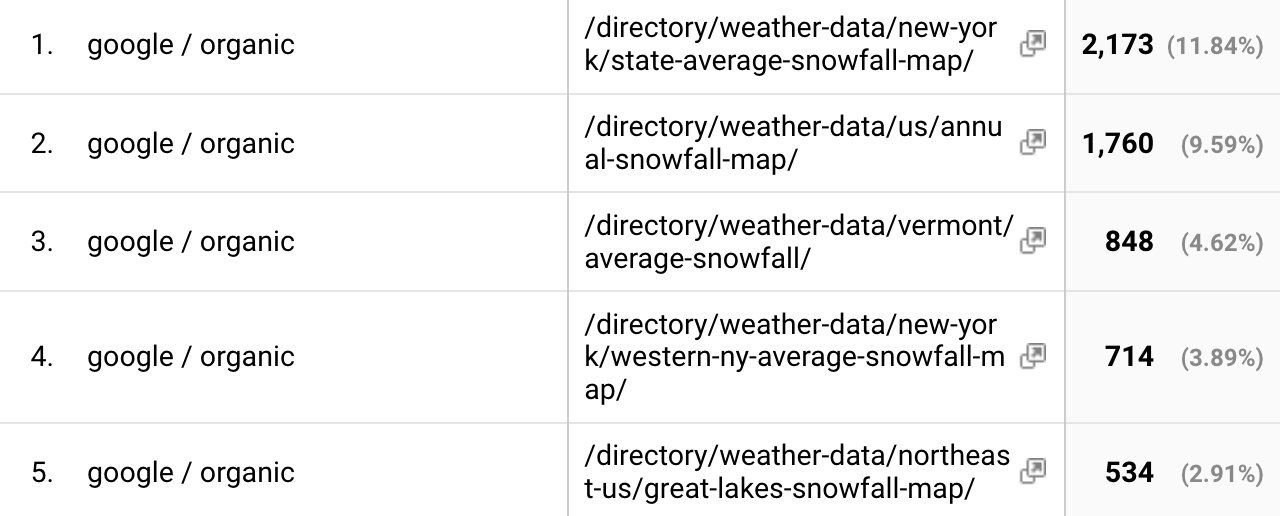The width and height of the screenshot is (1280, 516).
Task: Open external link icon for annual-snowfall-map page
Action: pyautogui.click(x=1033, y=142)
